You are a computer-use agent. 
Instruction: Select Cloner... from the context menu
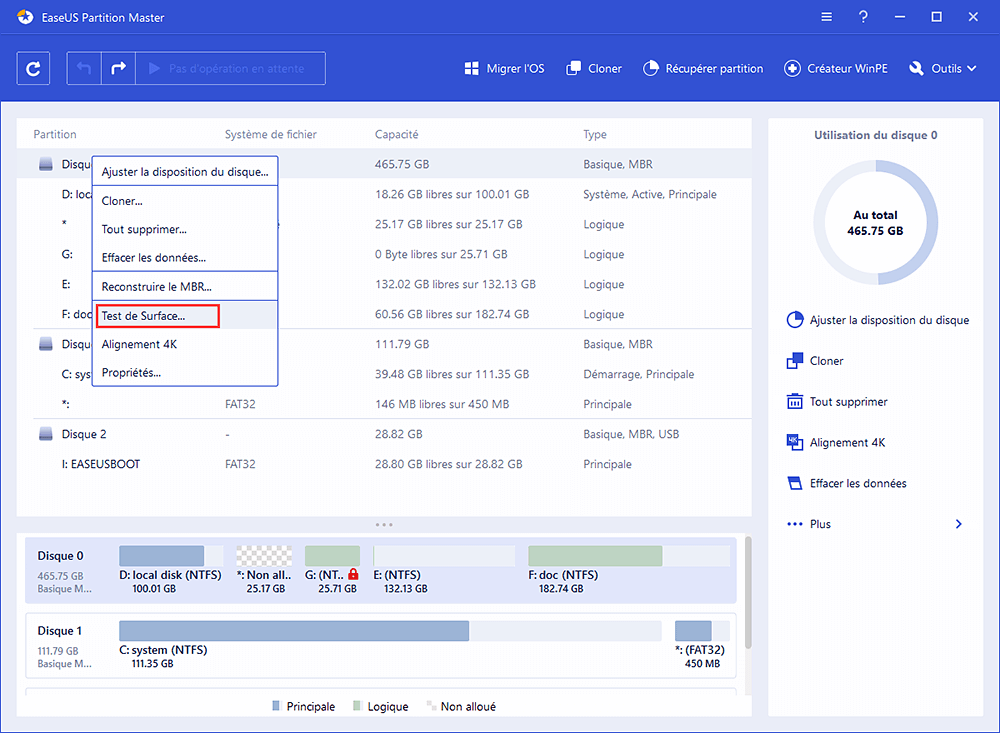click(x=185, y=201)
